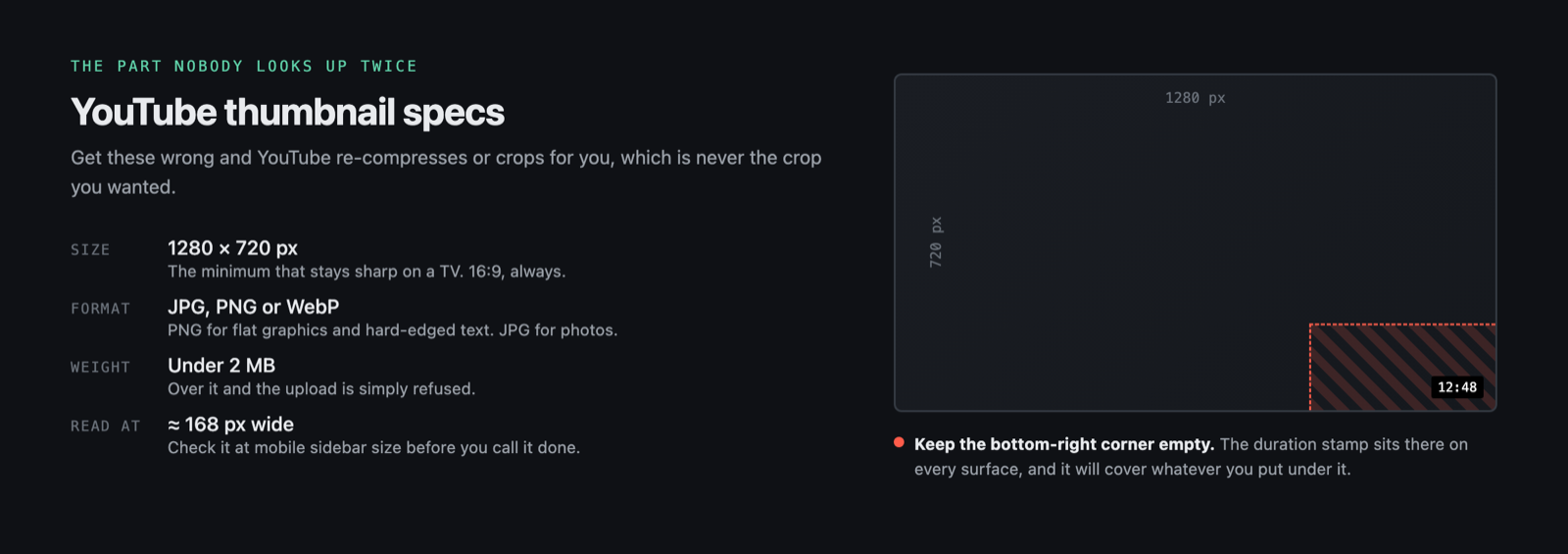The width and height of the screenshot is (1568, 554).
Task: Click the thumbnail preview frame center
Action: pyautogui.click(x=1195, y=242)
